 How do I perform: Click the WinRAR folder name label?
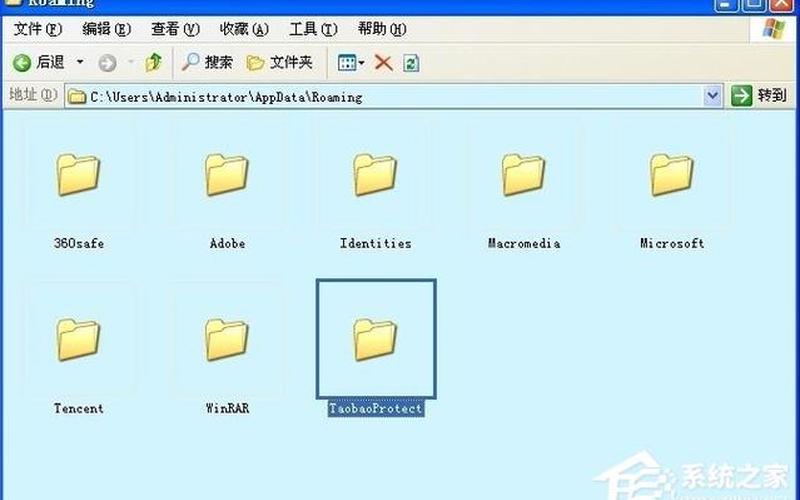point(227,408)
